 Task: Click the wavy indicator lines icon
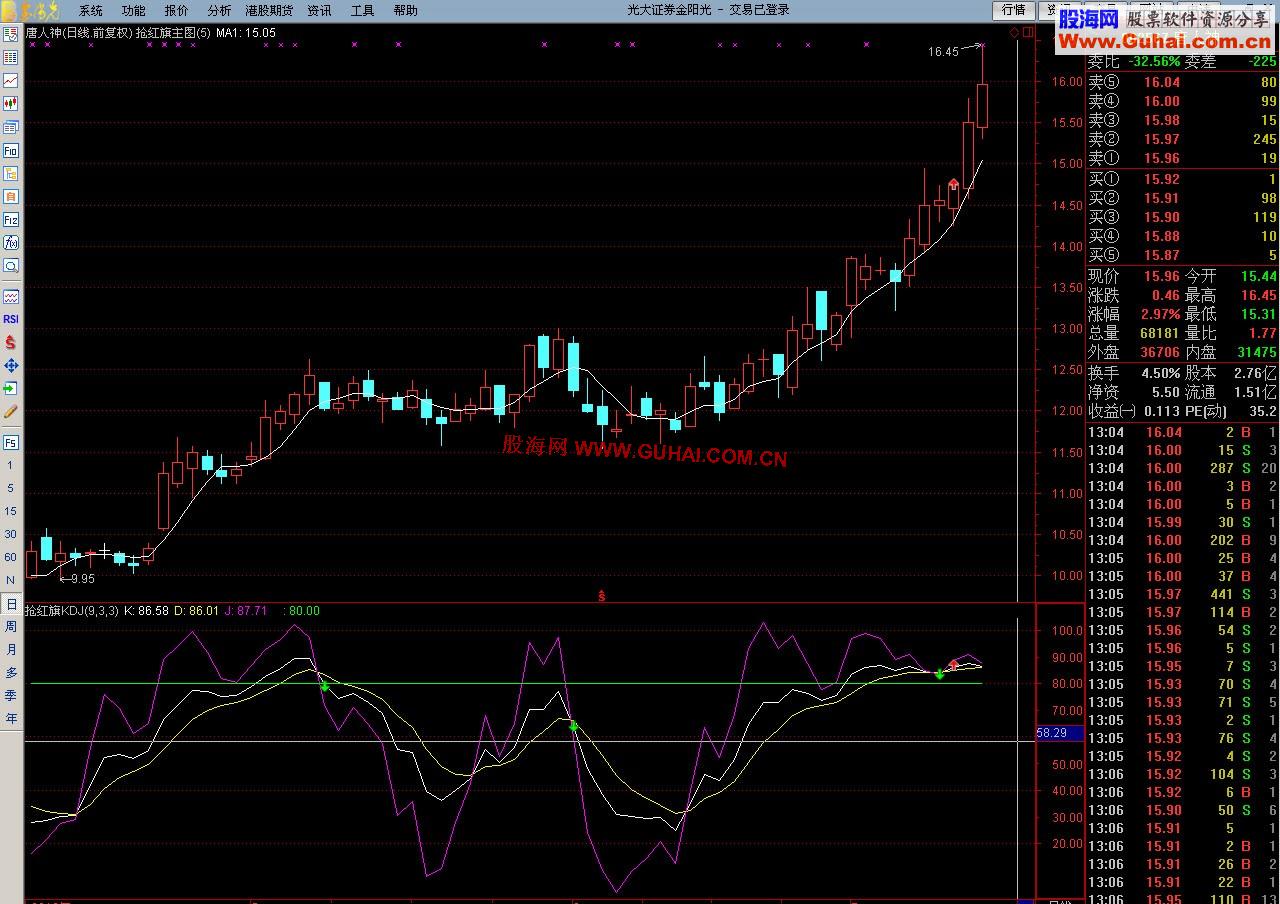11,297
